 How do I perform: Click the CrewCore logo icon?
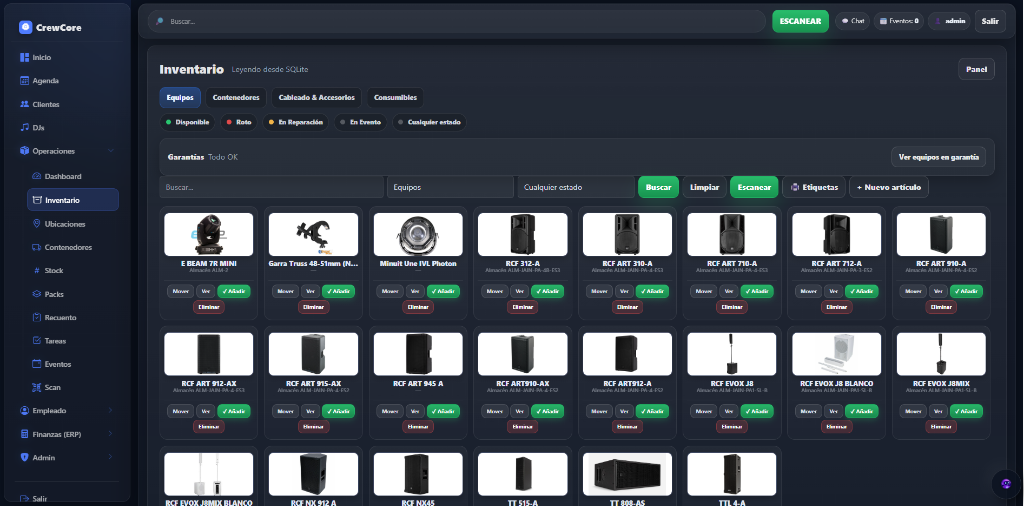tap(25, 27)
